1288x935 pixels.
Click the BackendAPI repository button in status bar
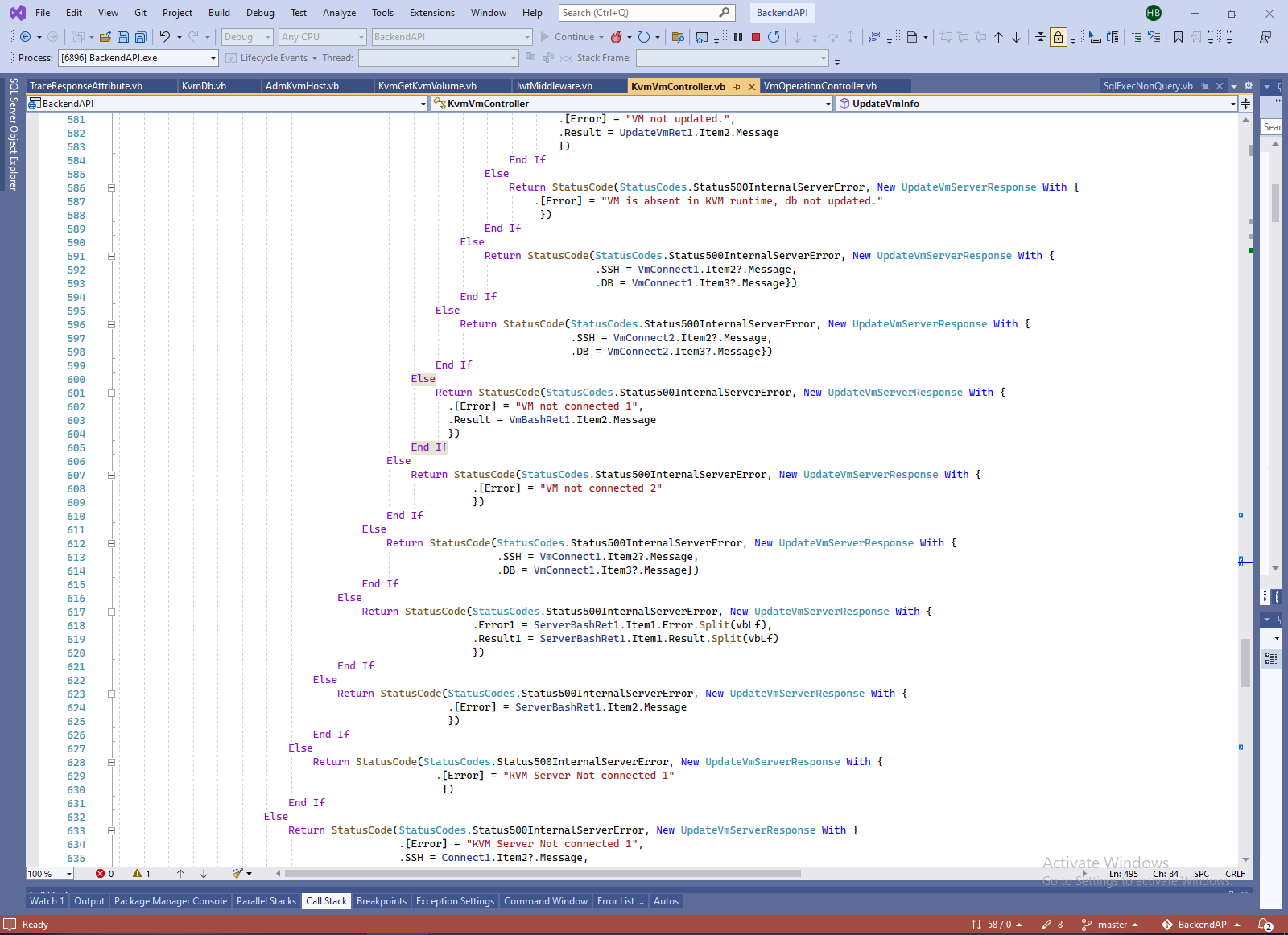[x=1201, y=925]
